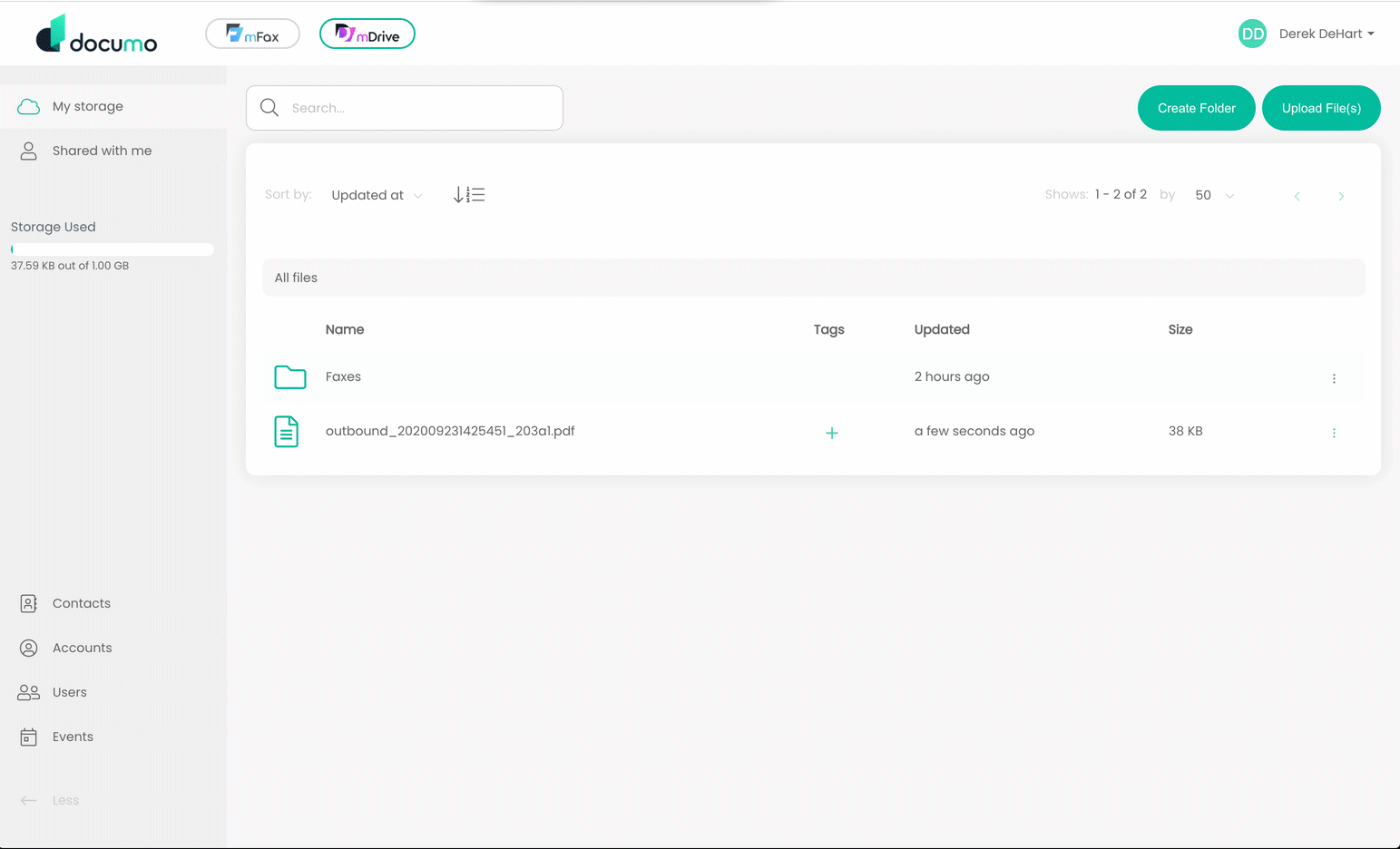This screenshot has width=1400, height=849.
Task: Click the My storage cloud icon
Action: [29, 106]
